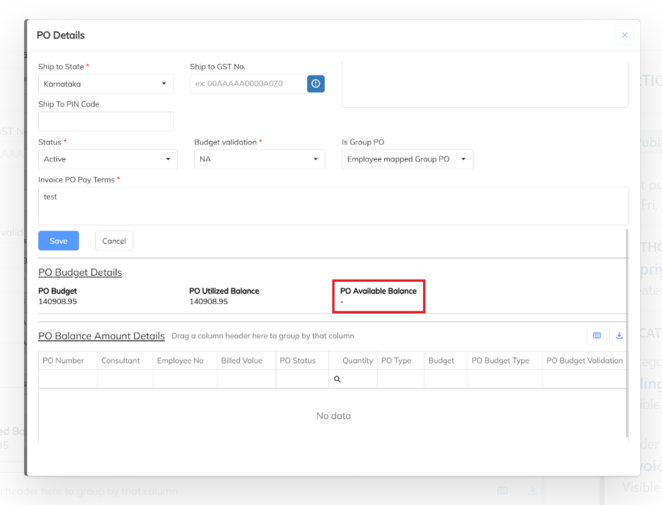
Task: Open the column chooser icon
Action: (x=597, y=336)
